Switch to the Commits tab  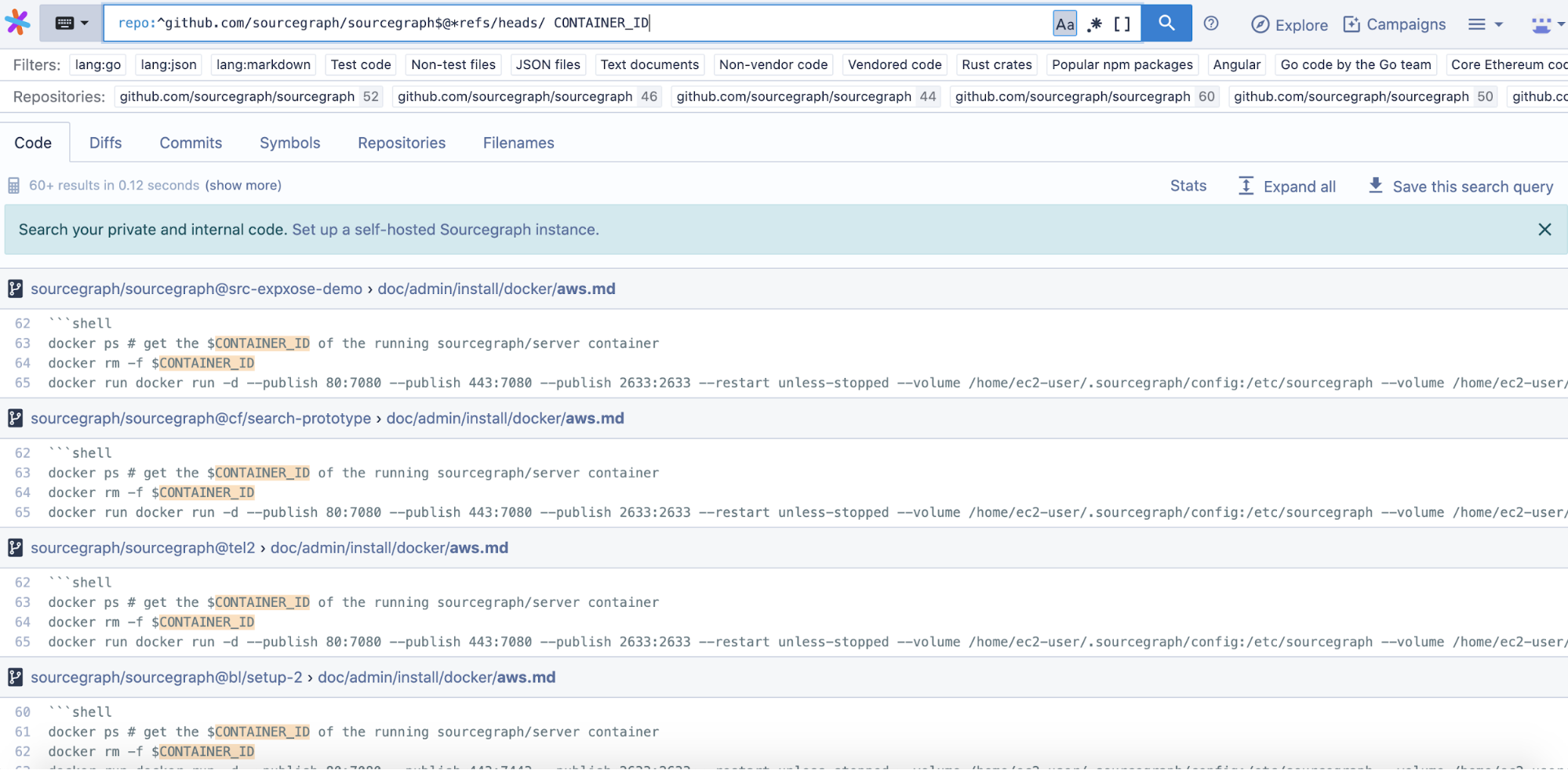coord(191,143)
